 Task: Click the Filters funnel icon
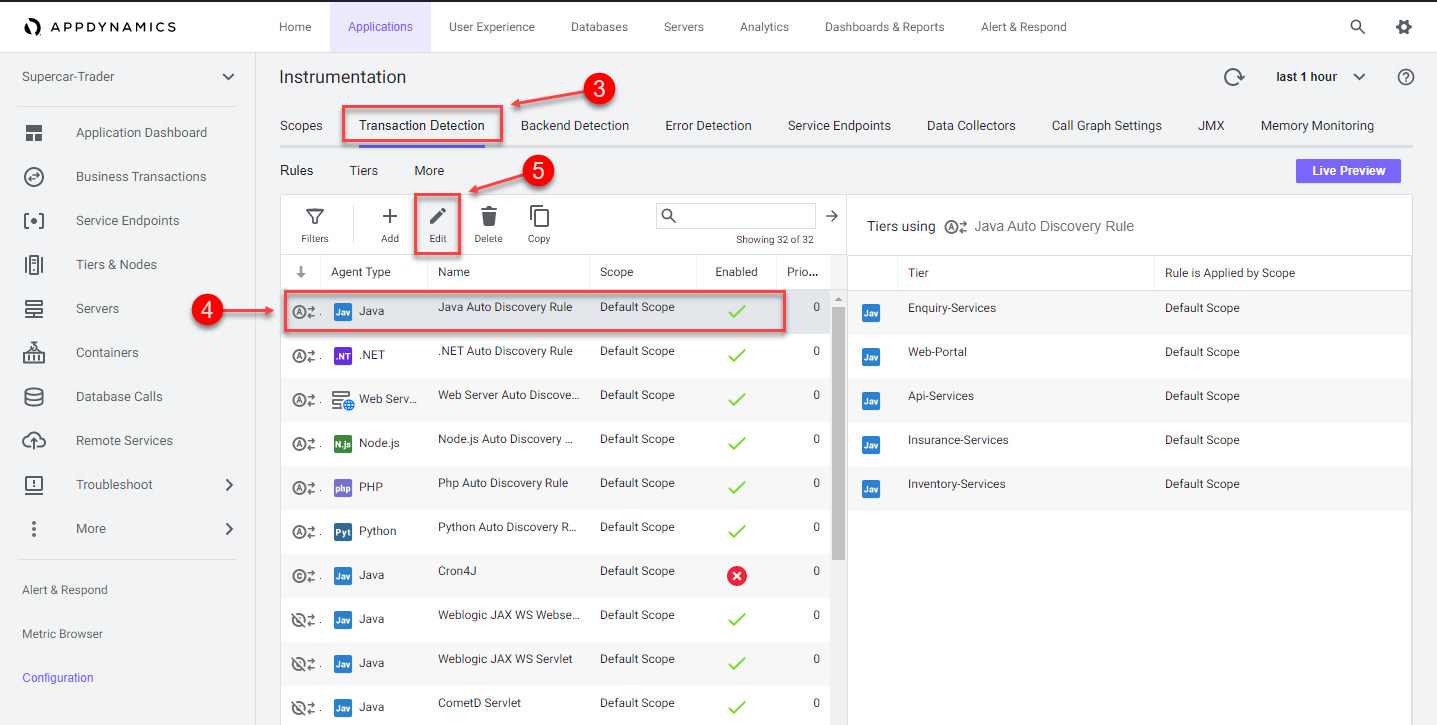pos(315,216)
